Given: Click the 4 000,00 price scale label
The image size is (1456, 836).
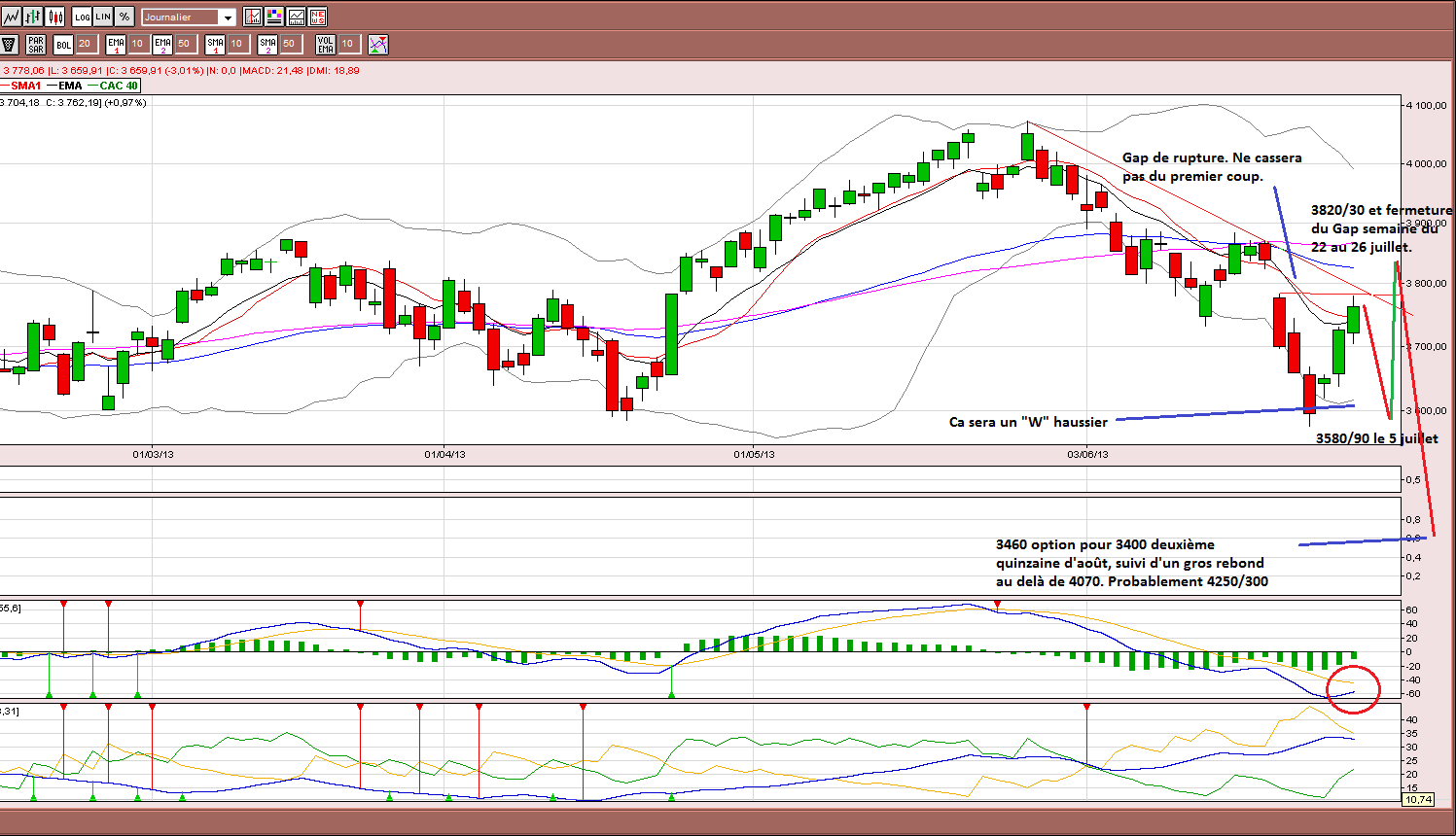Looking at the screenshot, I should pyautogui.click(x=1425, y=163).
